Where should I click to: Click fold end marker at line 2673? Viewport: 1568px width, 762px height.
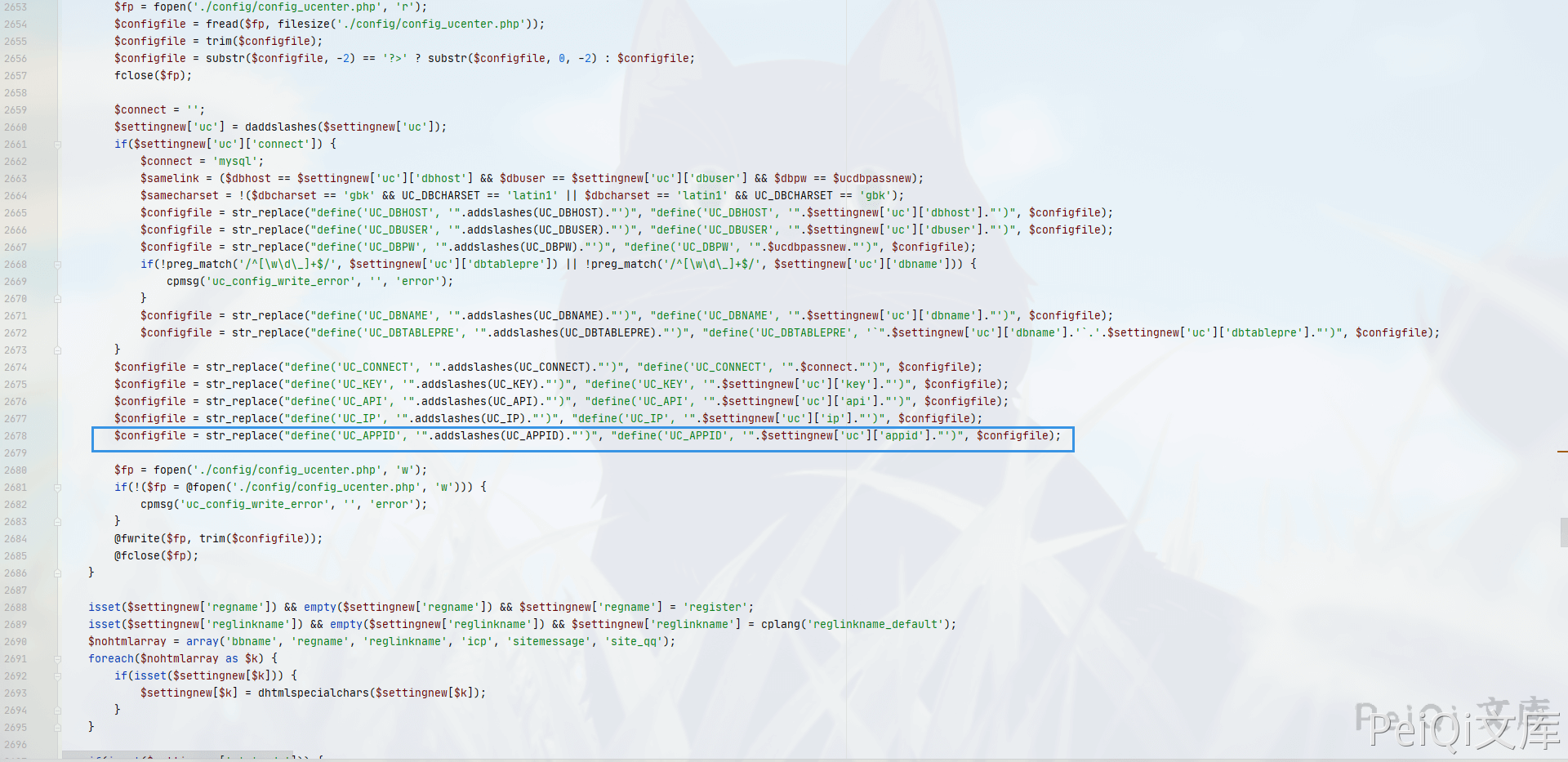pos(57,350)
